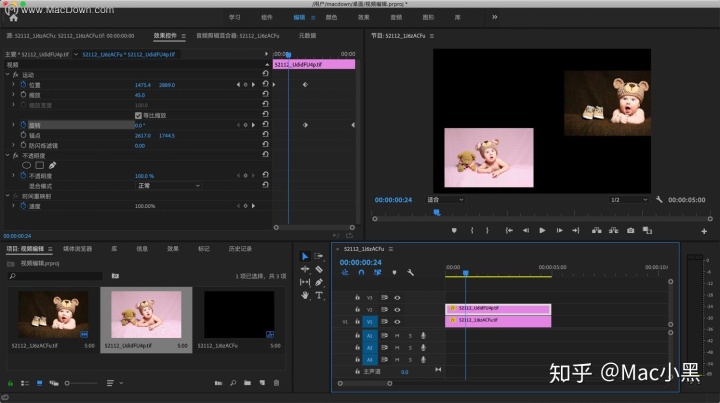Select the Slip tool
The image size is (720, 403).
[305, 282]
